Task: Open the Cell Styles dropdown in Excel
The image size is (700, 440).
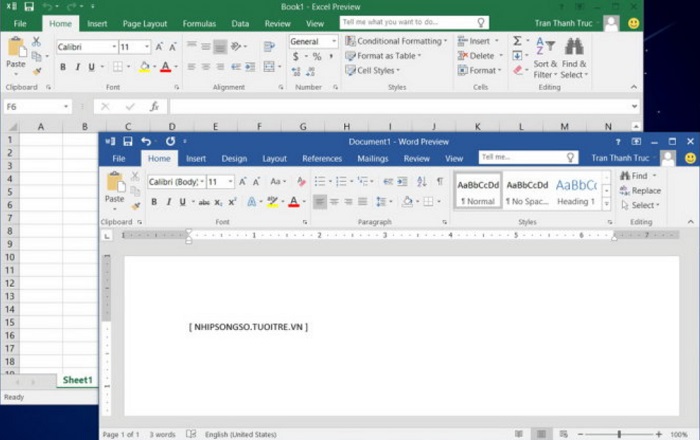Action: point(372,71)
